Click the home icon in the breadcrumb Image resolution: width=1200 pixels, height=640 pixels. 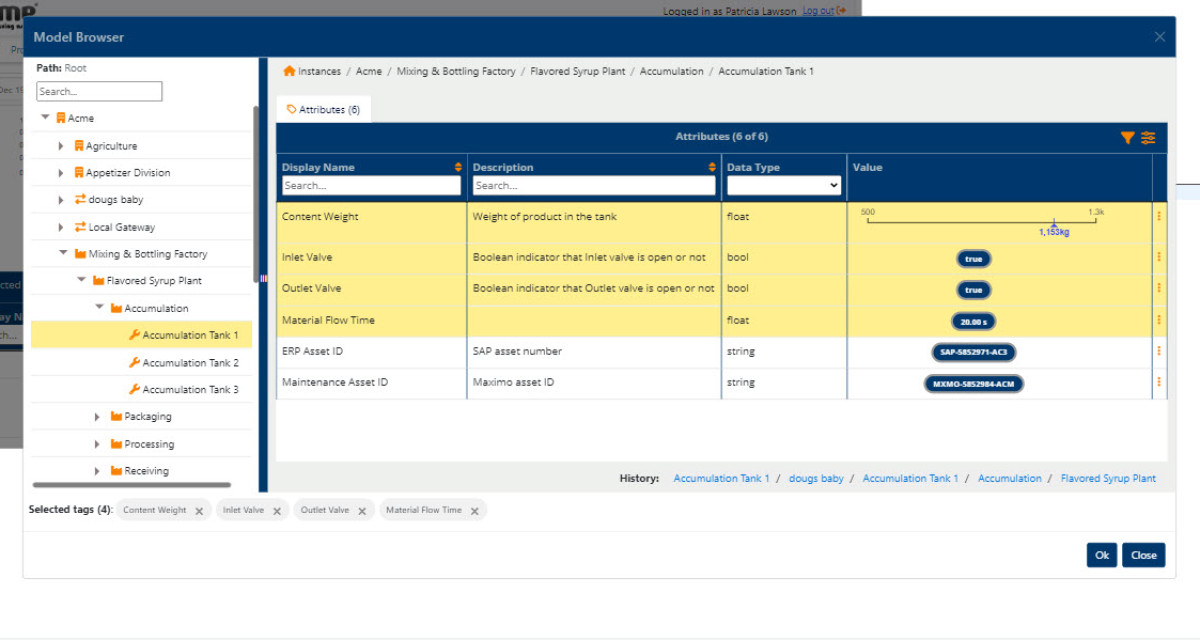point(288,71)
